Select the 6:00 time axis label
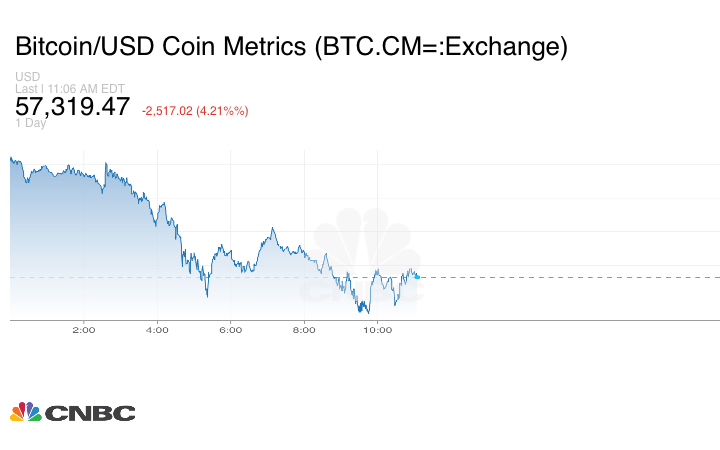Screen dimensions: 720x450 pos(230,330)
